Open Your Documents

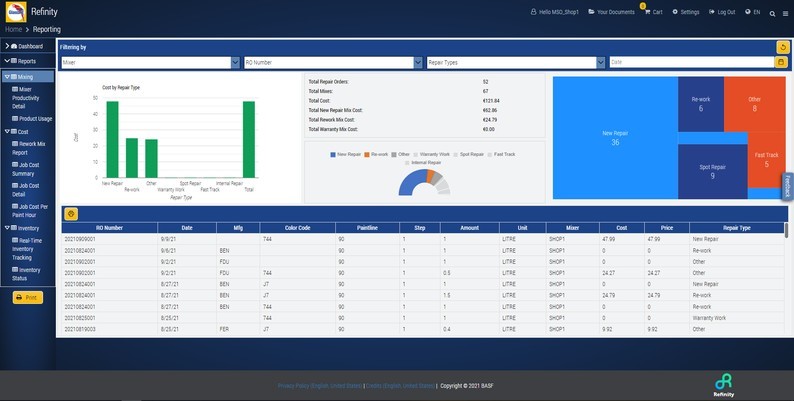(611, 12)
